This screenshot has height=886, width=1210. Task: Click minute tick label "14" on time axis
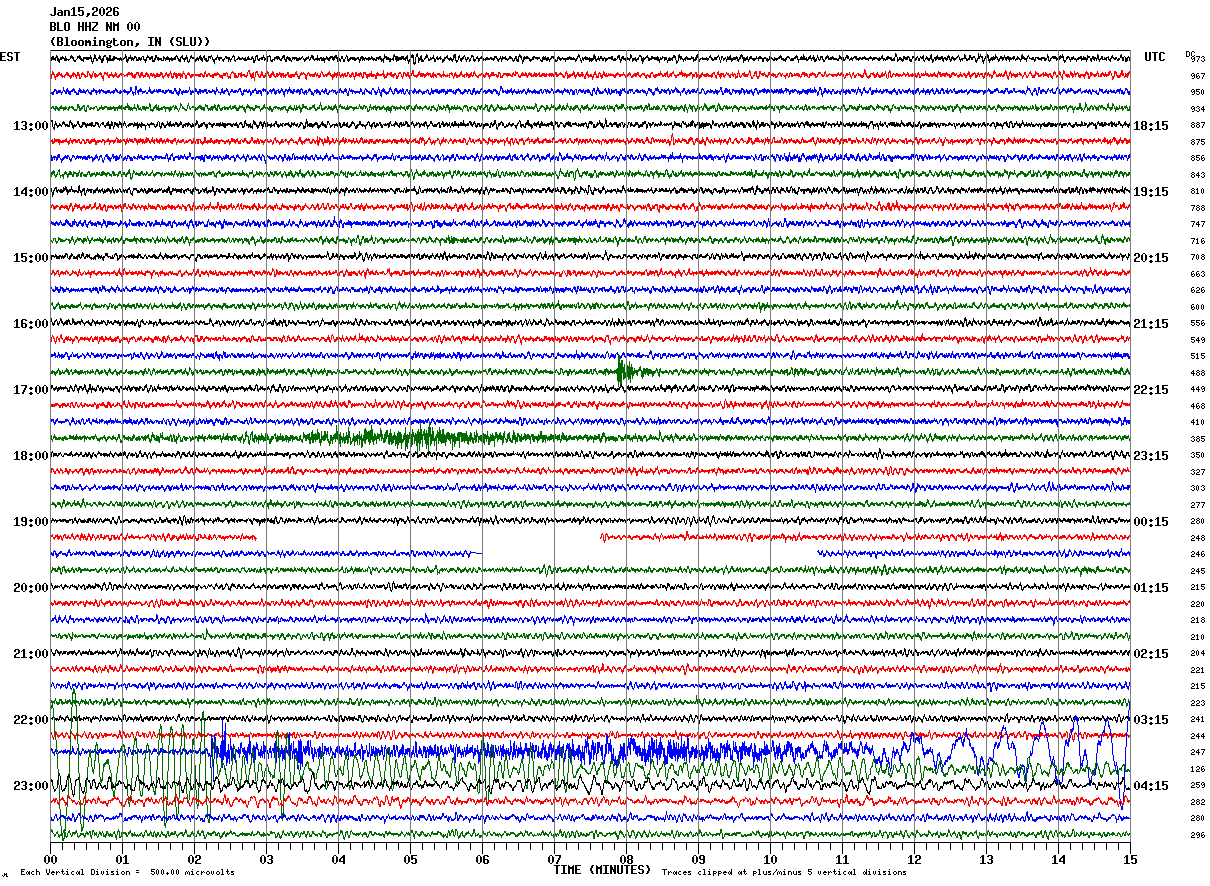(x=1058, y=859)
